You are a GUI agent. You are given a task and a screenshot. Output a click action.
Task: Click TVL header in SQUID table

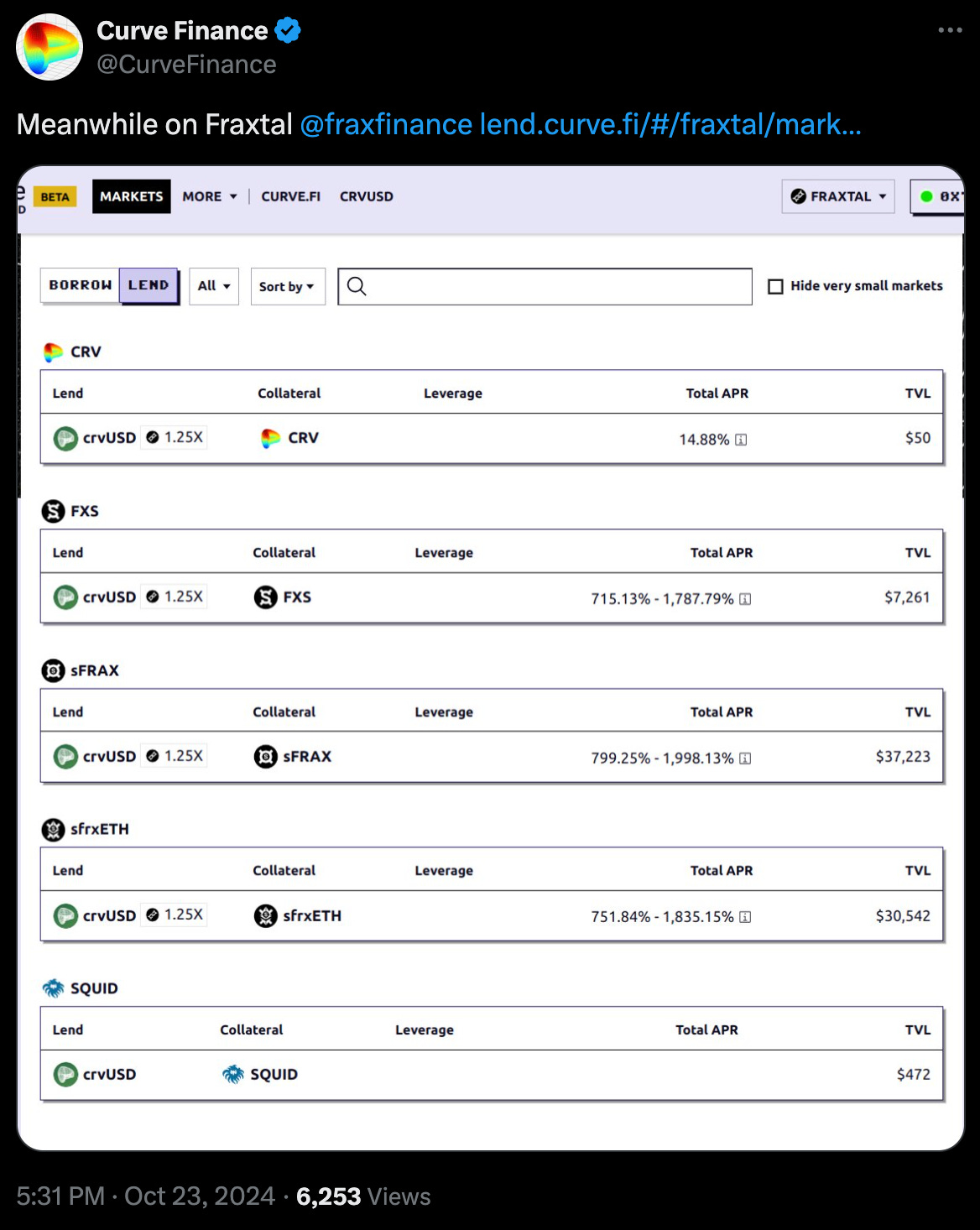tap(918, 1030)
